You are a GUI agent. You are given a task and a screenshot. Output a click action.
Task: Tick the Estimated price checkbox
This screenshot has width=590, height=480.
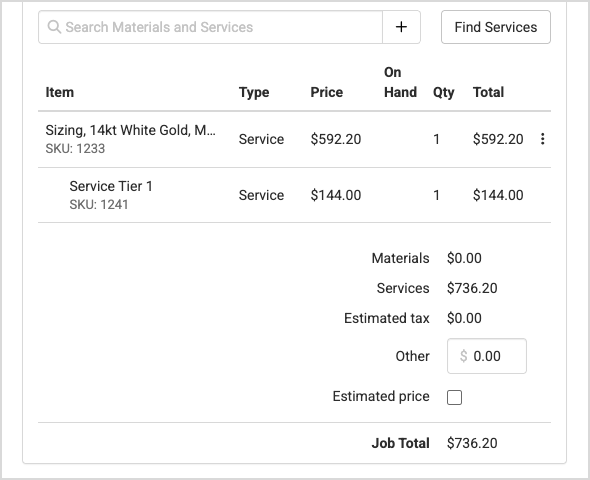tap(454, 397)
